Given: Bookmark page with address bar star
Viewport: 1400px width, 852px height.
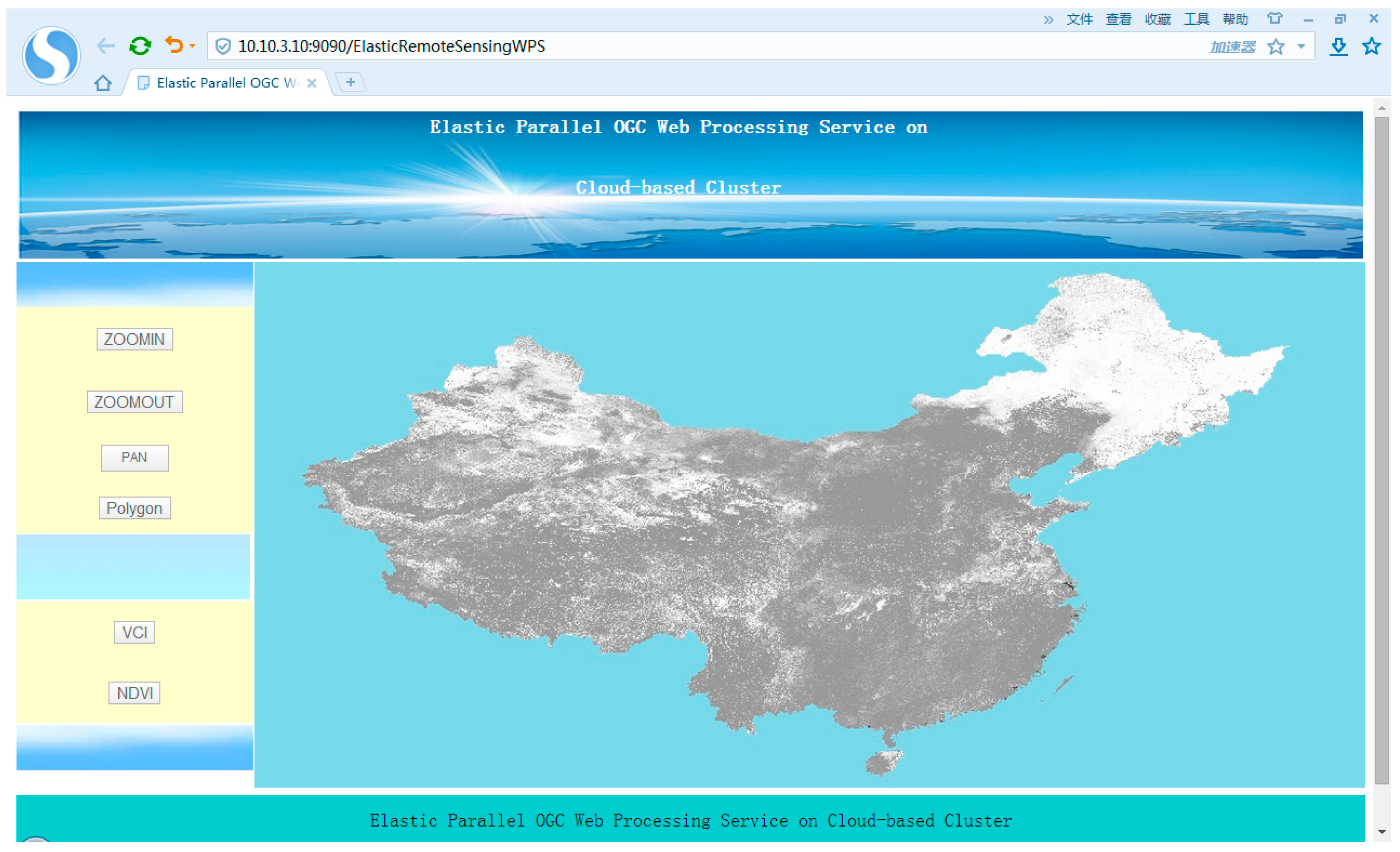Looking at the screenshot, I should (1276, 47).
